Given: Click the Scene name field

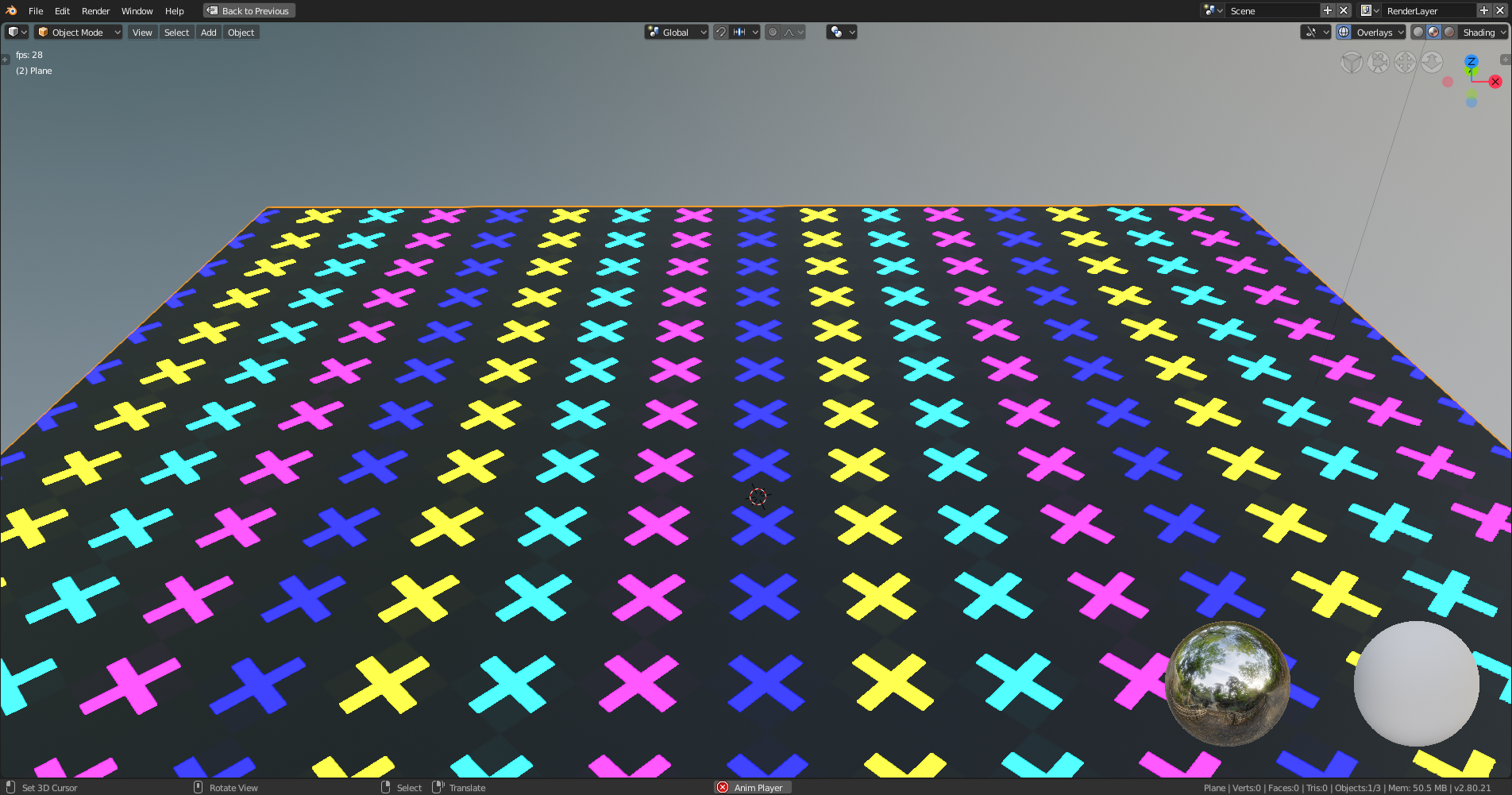Looking at the screenshot, I should pyautogui.click(x=1272, y=10).
